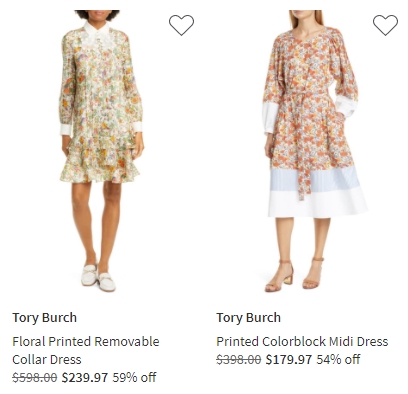Viewport: 408px width, 394px height.
Task: Open the colorblock midi dress product photo
Action: [x=305, y=152]
